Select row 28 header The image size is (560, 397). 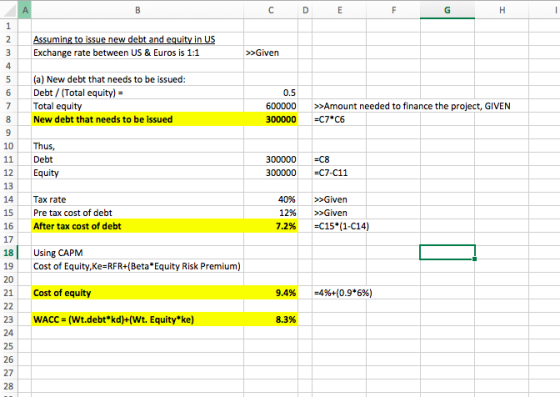click(9, 386)
